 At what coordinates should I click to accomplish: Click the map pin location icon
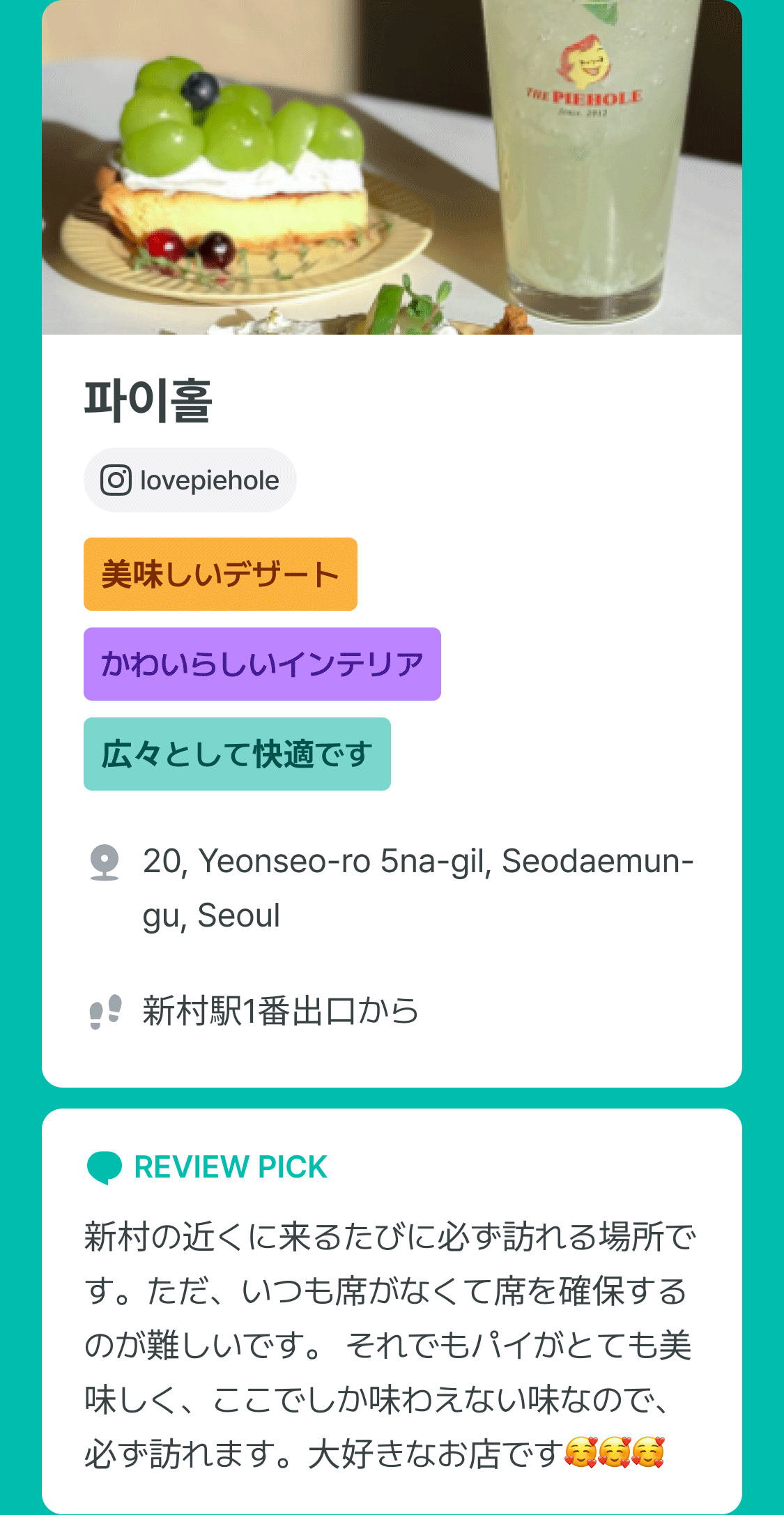point(105,862)
